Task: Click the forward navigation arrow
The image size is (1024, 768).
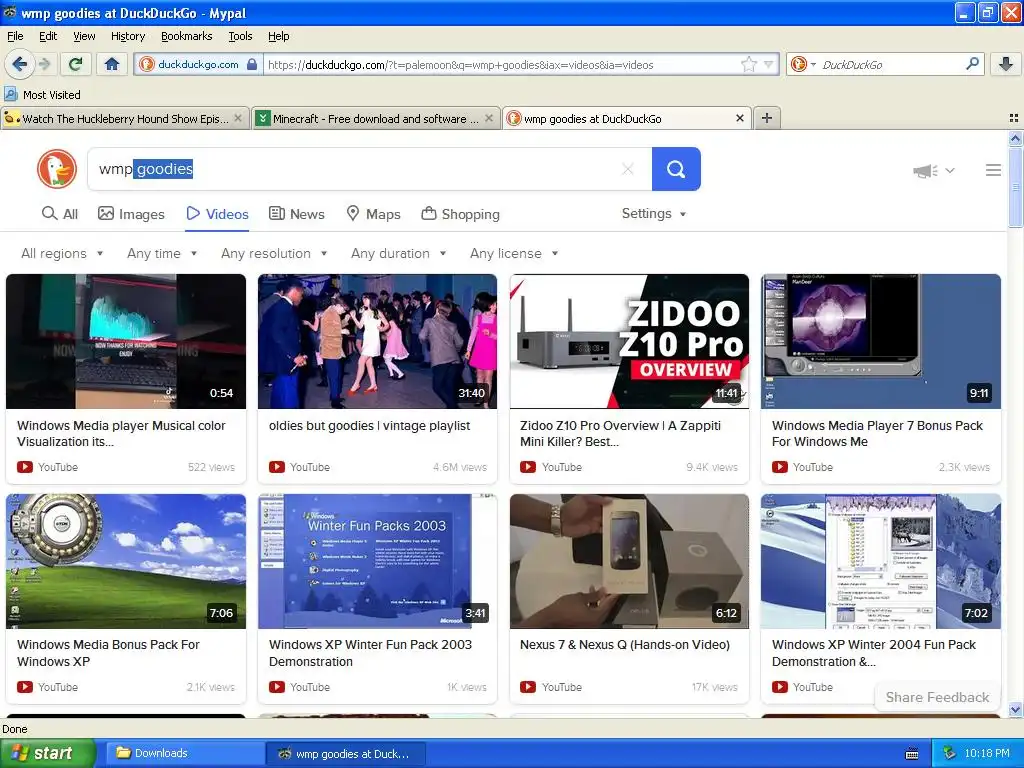Action: (44, 64)
